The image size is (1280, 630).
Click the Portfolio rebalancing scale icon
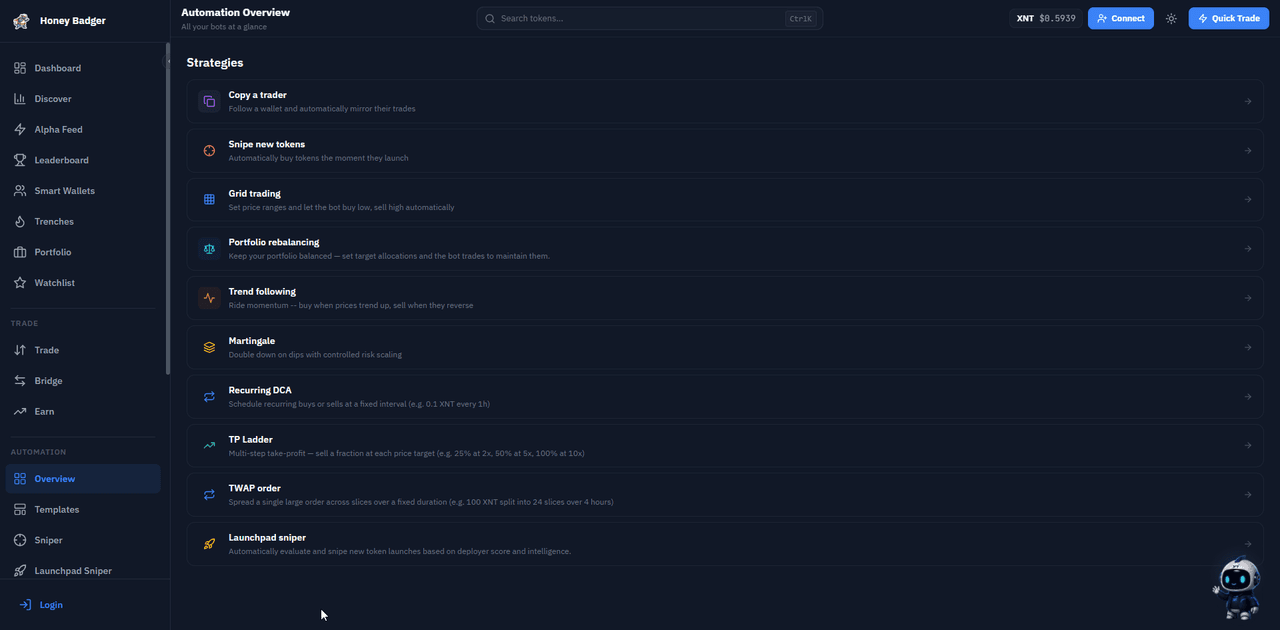[x=209, y=249]
